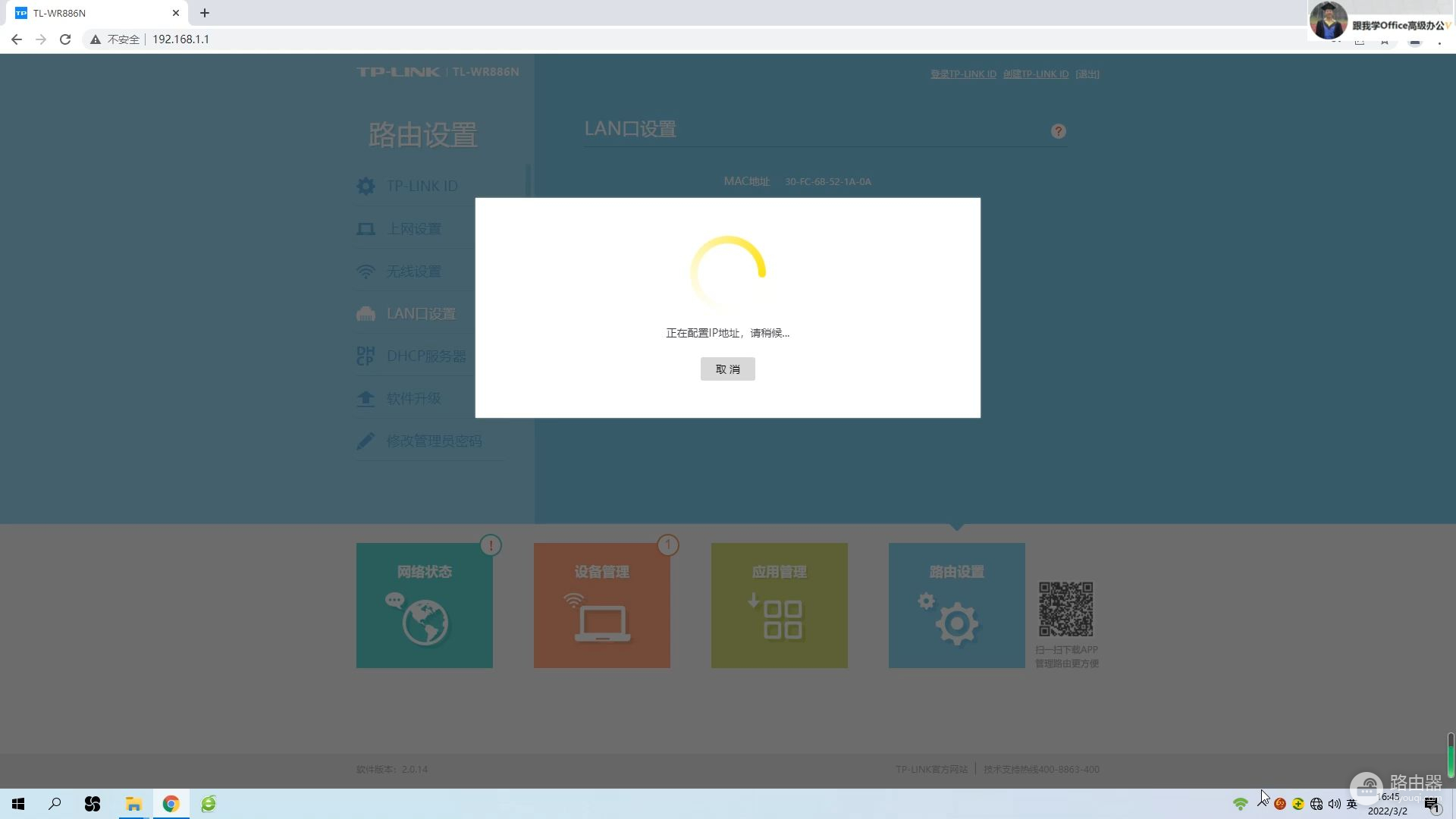The image size is (1456, 819).
Task: Open the 网络状态 tile
Action: tap(424, 605)
